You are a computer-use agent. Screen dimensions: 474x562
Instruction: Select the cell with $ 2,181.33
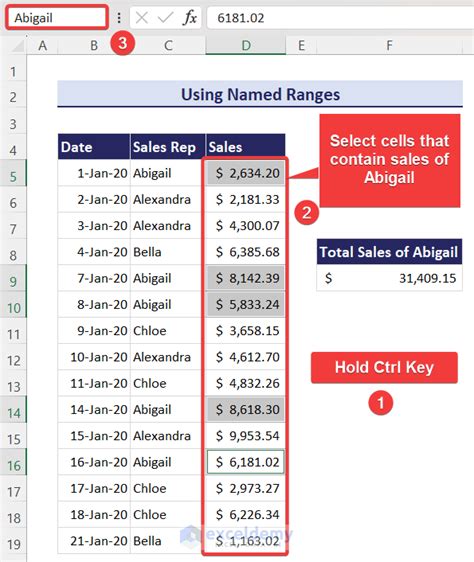246,199
